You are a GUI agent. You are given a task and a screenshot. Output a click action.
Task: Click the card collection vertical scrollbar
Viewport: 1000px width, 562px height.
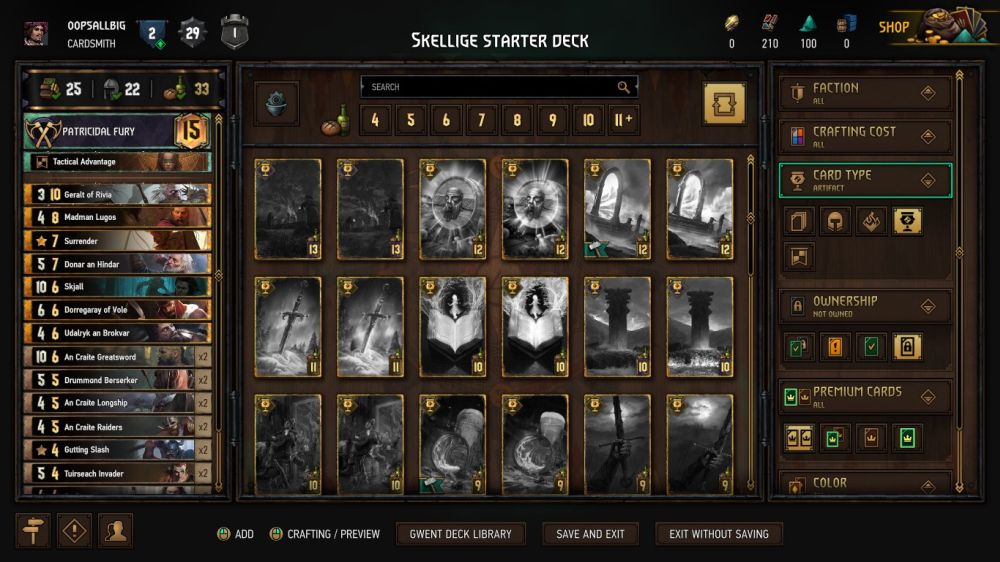pos(751,322)
